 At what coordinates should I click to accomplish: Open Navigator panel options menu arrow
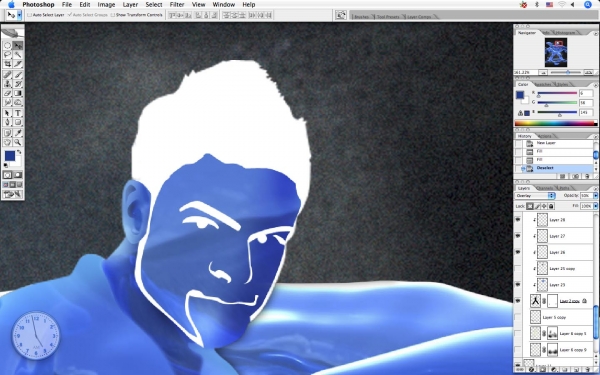tap(595, 33)
